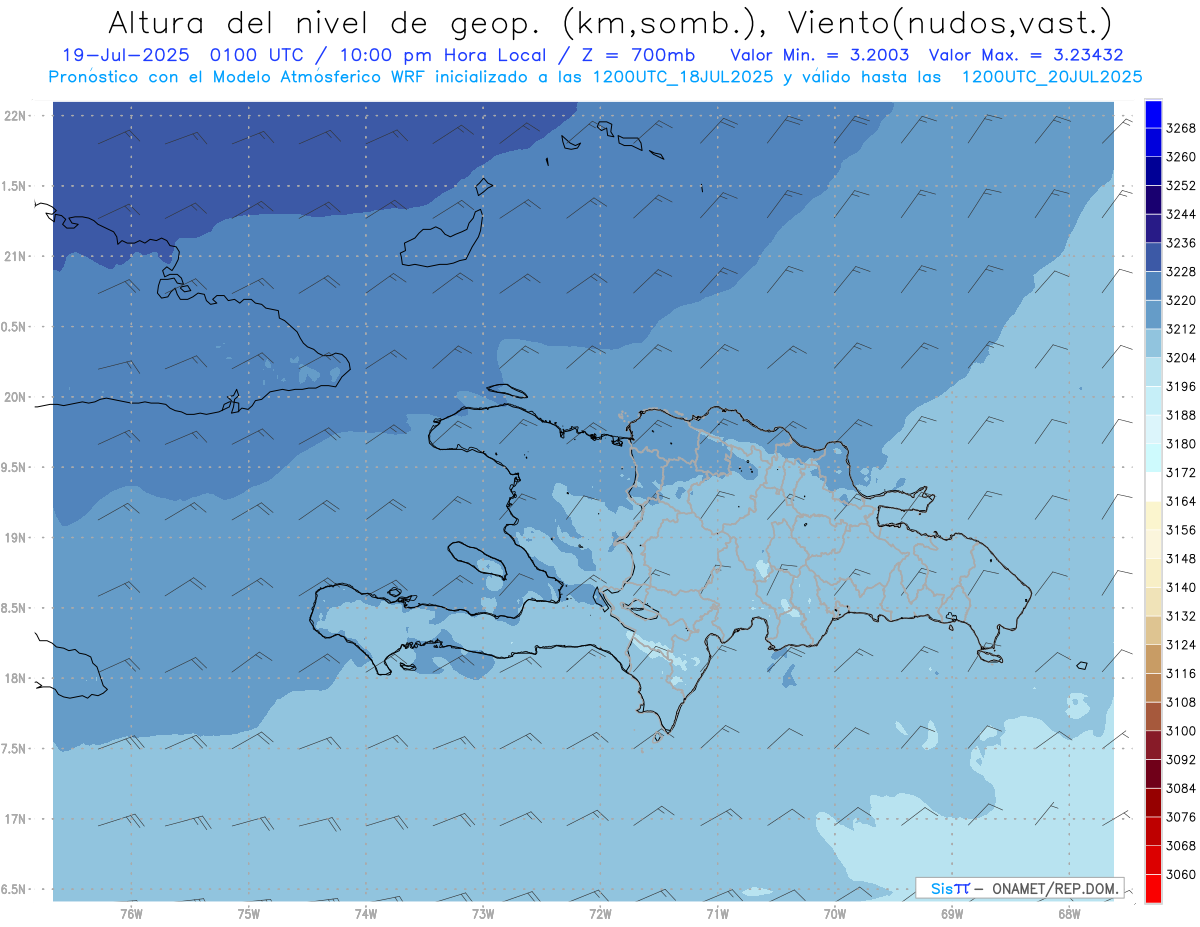This screenshot has width=1200, height=927.
Task: Click the '71W' longitude label
Action: (x=717, y=914)
